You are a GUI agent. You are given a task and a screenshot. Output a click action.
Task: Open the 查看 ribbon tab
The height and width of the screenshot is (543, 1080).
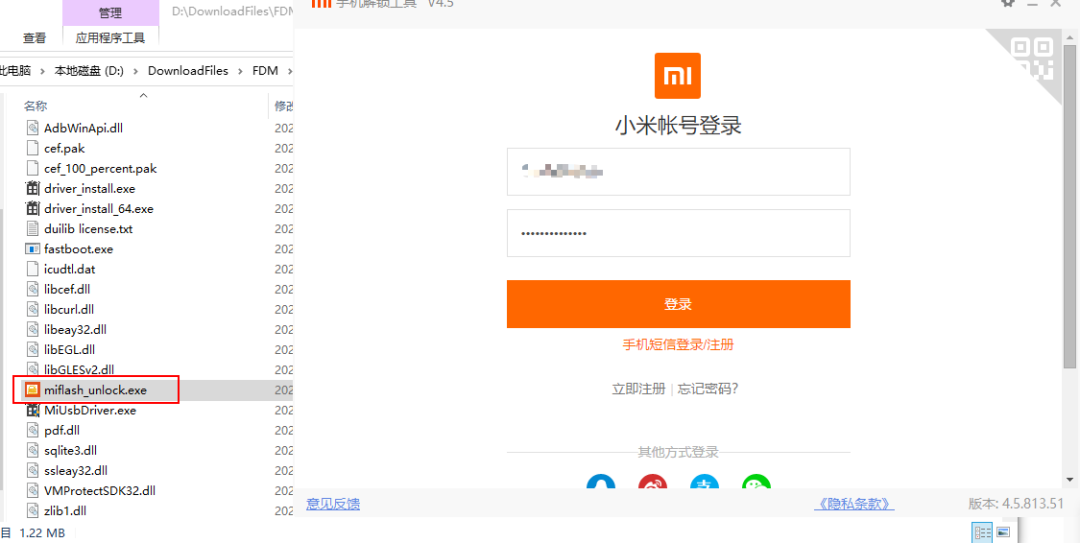tap(34, 38)
